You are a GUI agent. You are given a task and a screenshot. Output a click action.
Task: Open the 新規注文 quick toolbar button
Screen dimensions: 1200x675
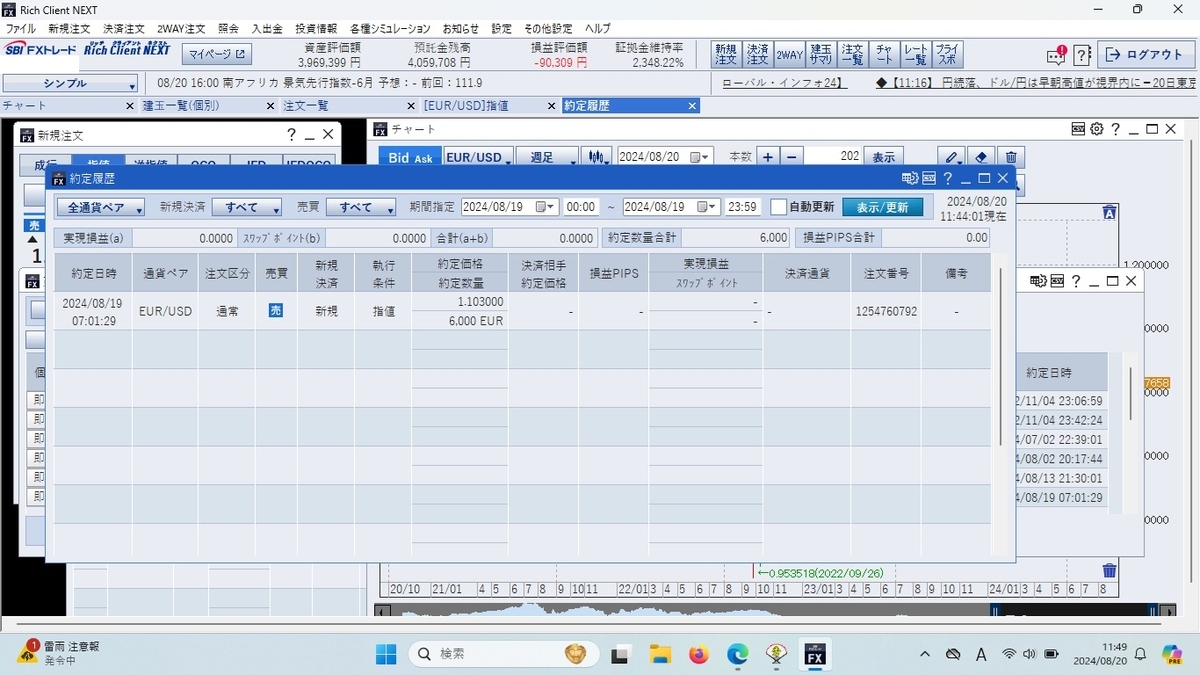pos(725,54)
